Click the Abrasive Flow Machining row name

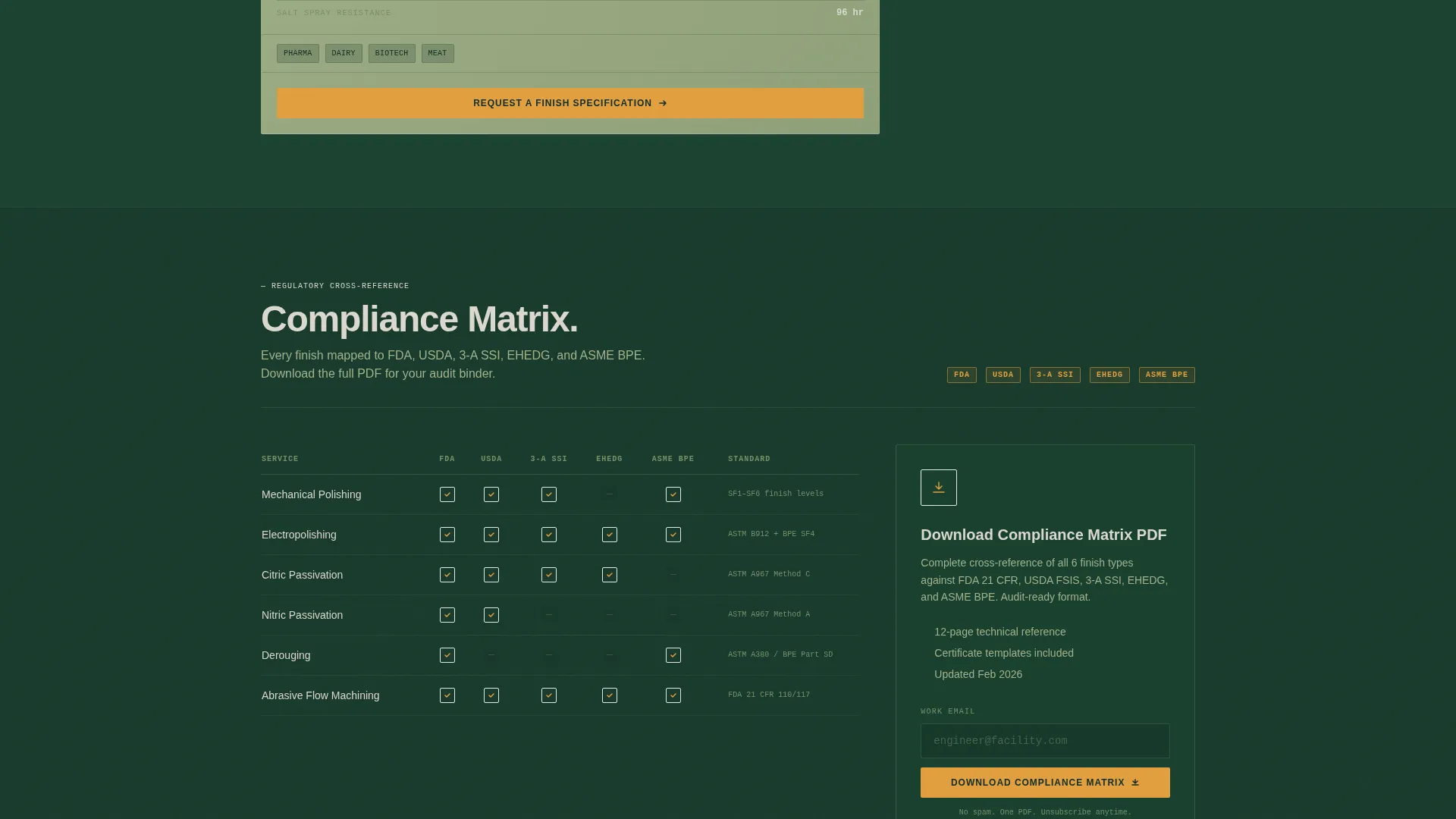click(320, 695)
